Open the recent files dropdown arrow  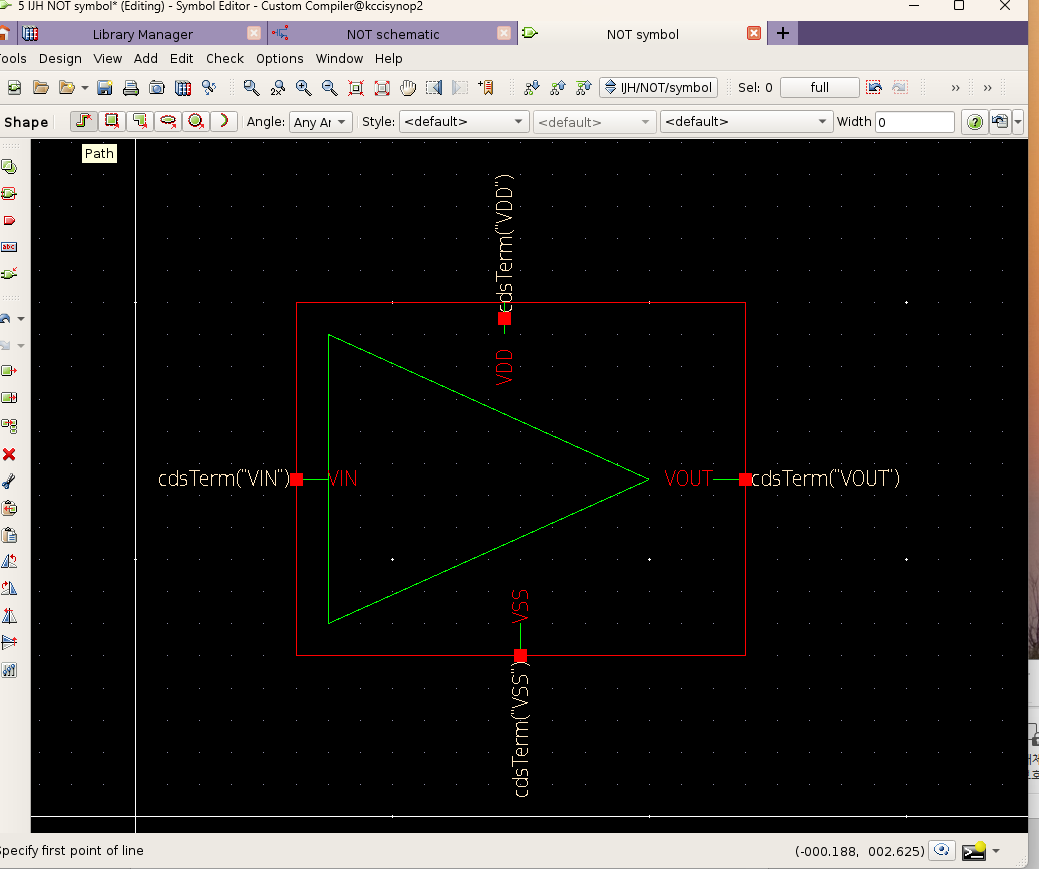pos(84,87)
